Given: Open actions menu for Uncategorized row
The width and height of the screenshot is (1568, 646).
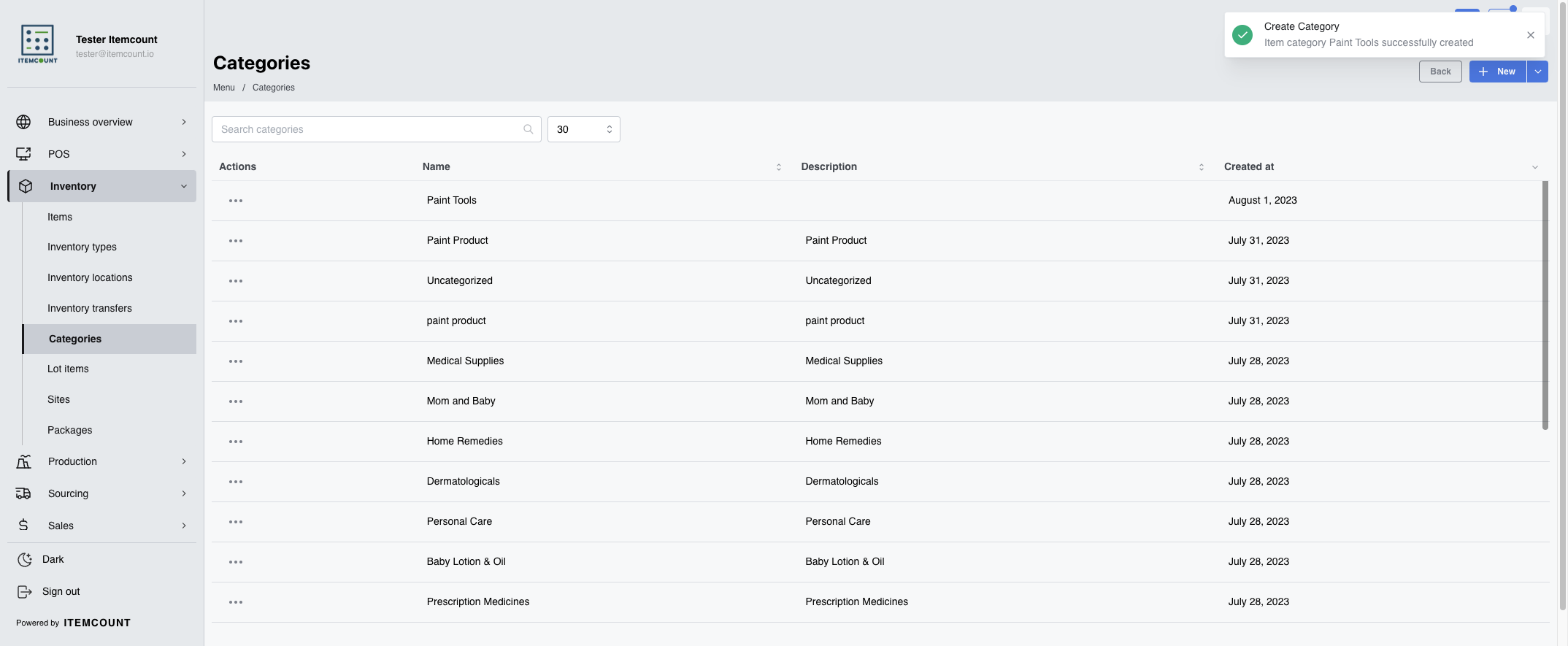Looking at the screenshot, I should tap(236, 281).
